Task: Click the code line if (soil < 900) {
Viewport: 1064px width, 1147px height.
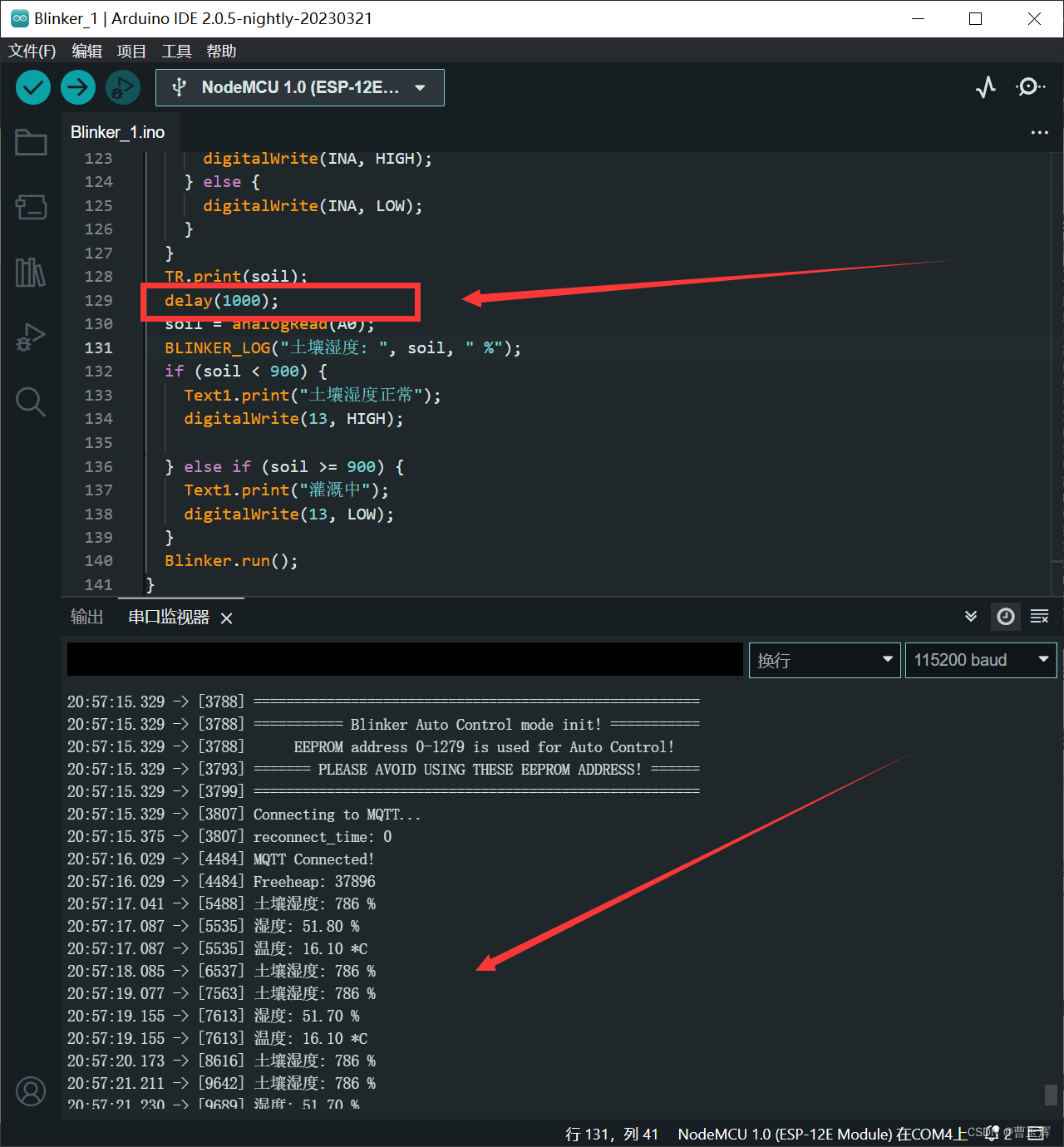Action: click(246, 371)
